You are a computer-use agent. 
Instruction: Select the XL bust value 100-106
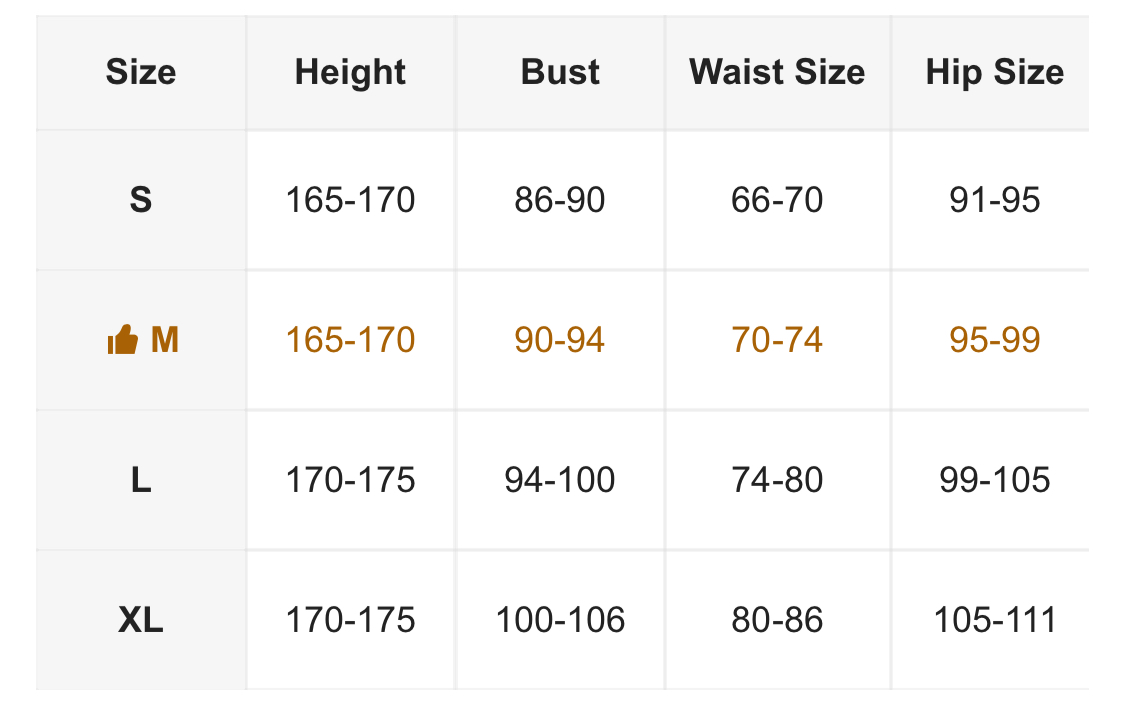(560, 620)
